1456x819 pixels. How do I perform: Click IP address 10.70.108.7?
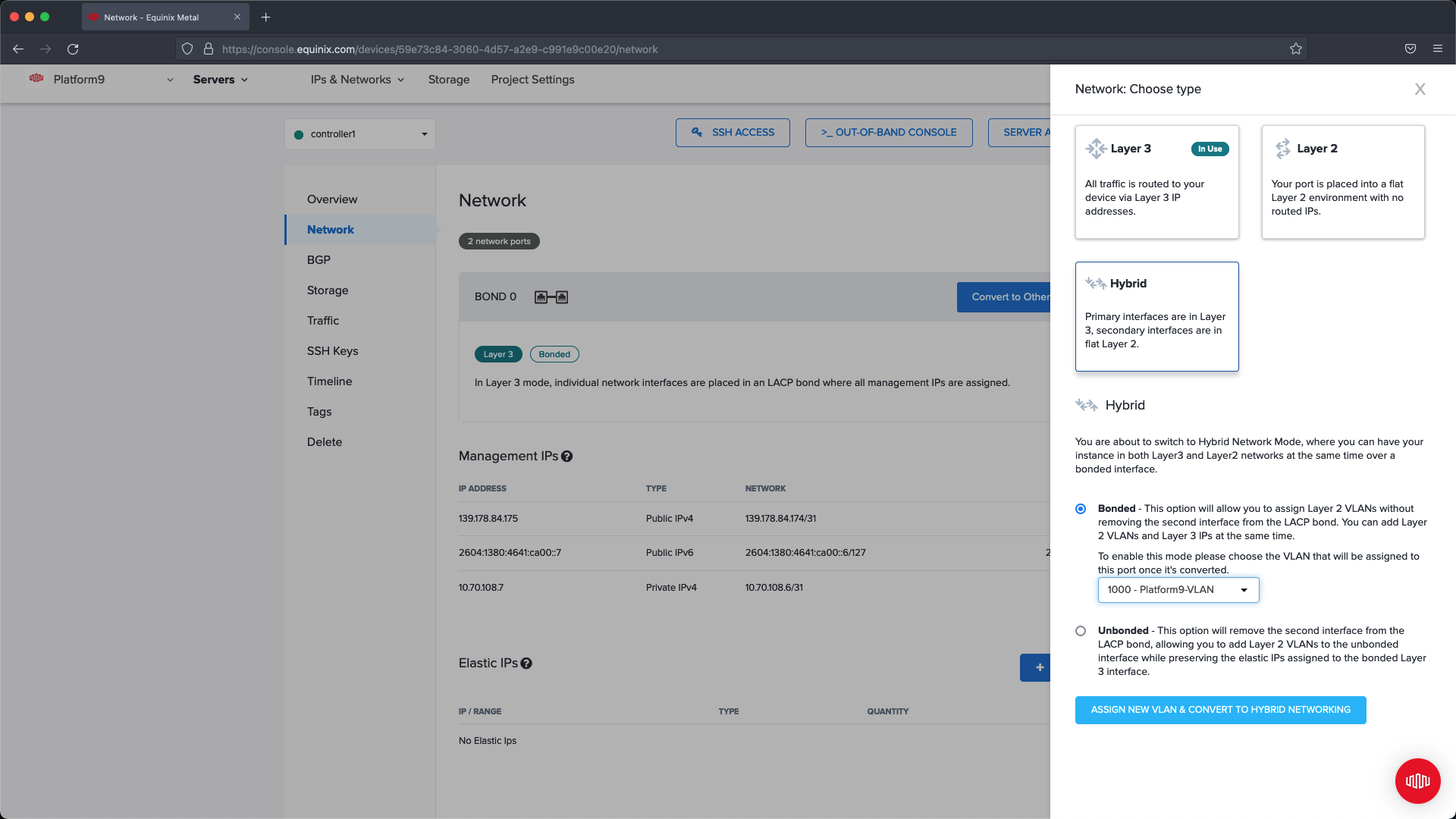tap(481, 588)
